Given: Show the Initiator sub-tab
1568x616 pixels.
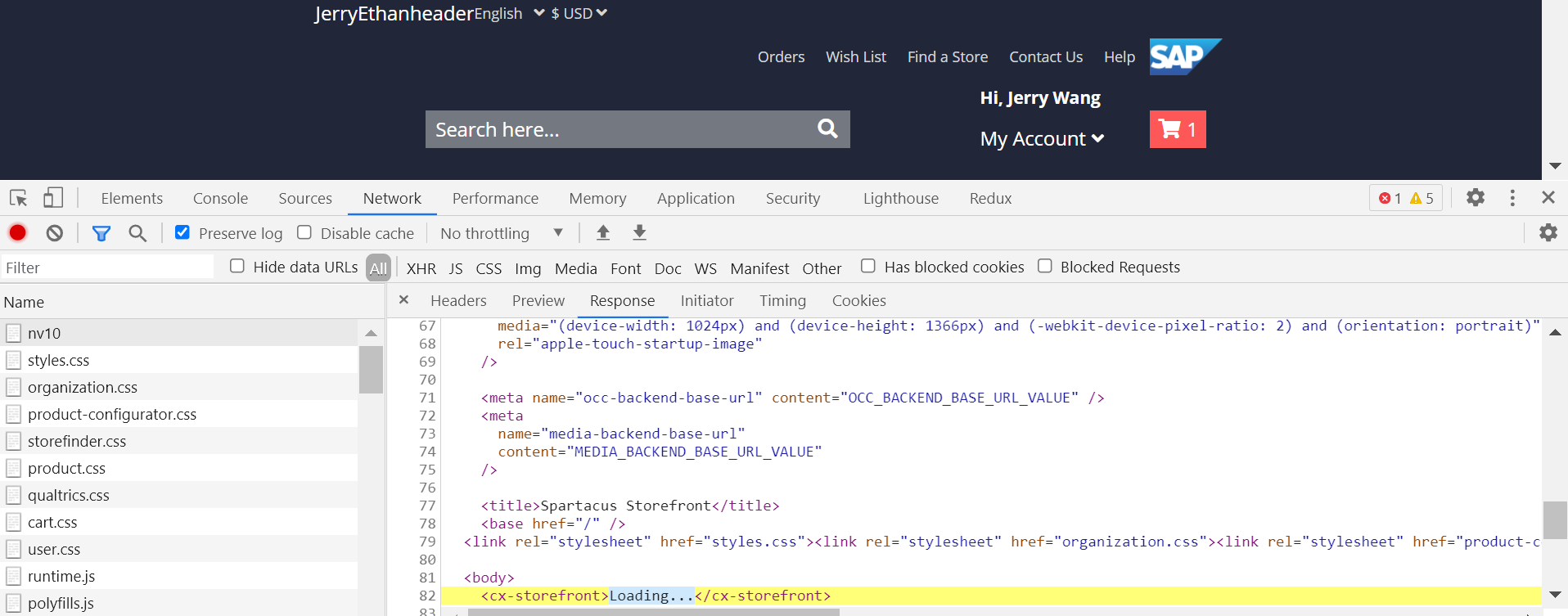Looking at the screenshot, I should [x=707, y=300].
